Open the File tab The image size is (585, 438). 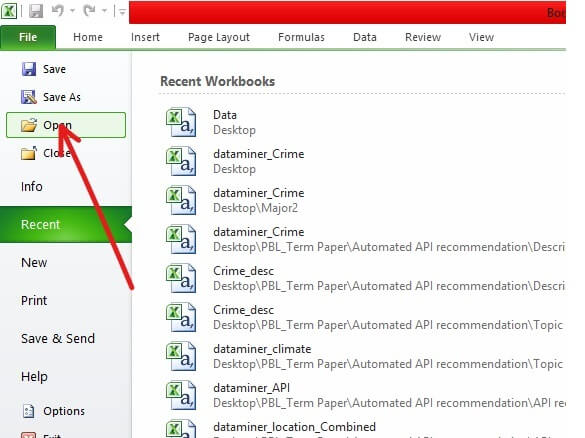[x=28, y=37]
